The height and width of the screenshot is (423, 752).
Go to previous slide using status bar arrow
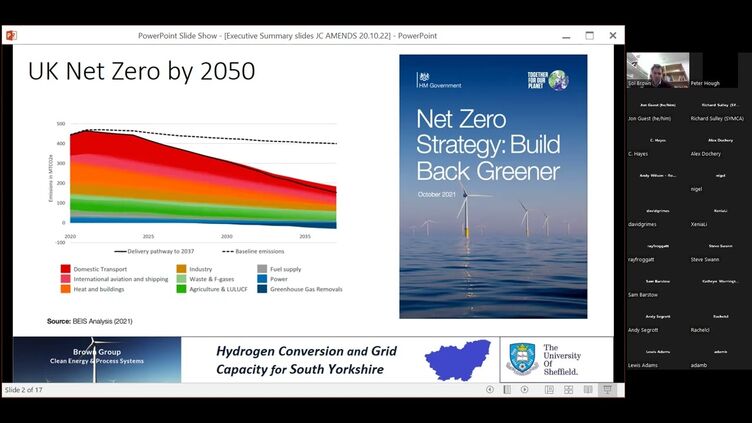coord(489,390)
